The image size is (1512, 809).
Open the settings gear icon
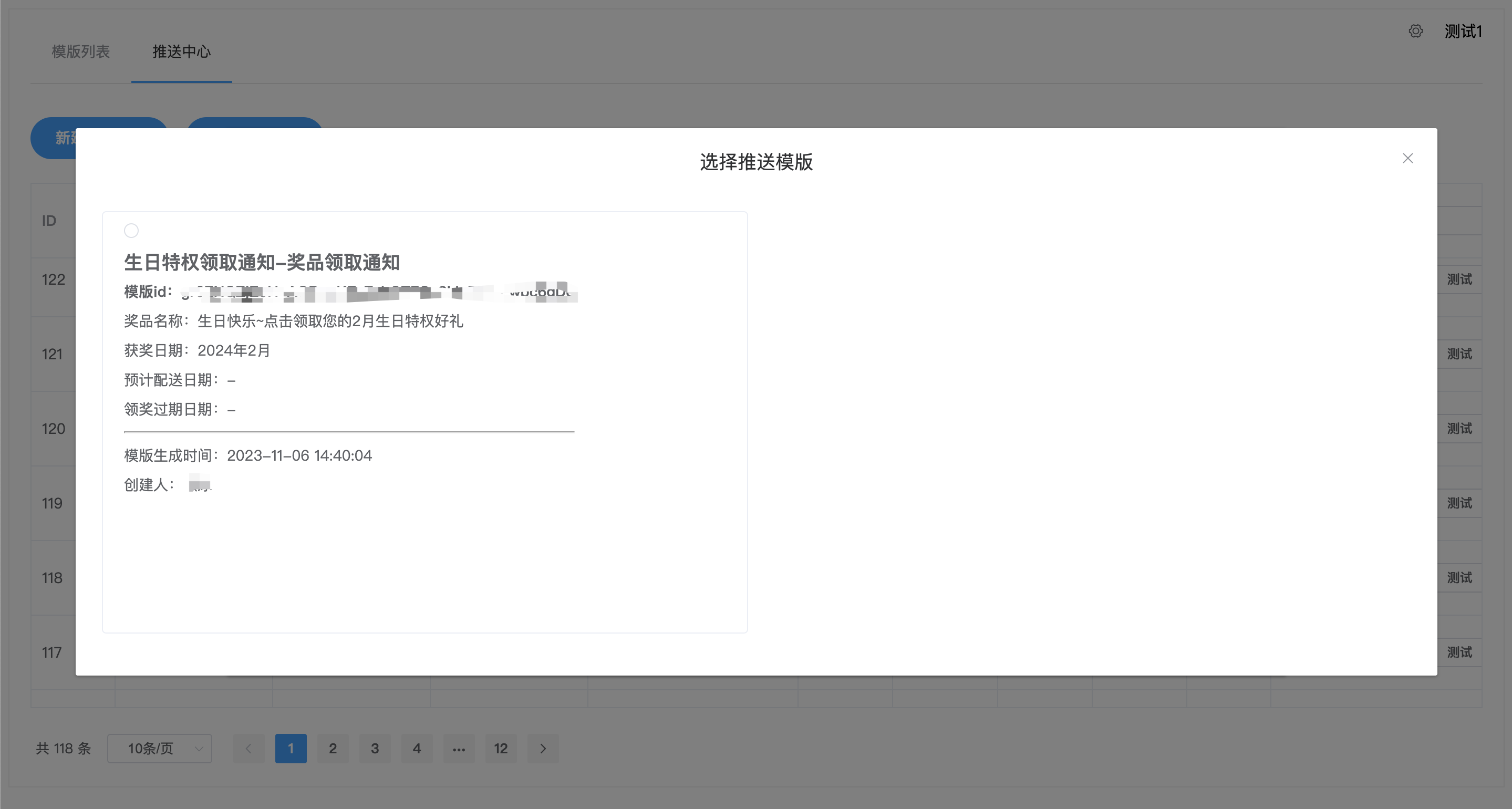pos(1416,31)
